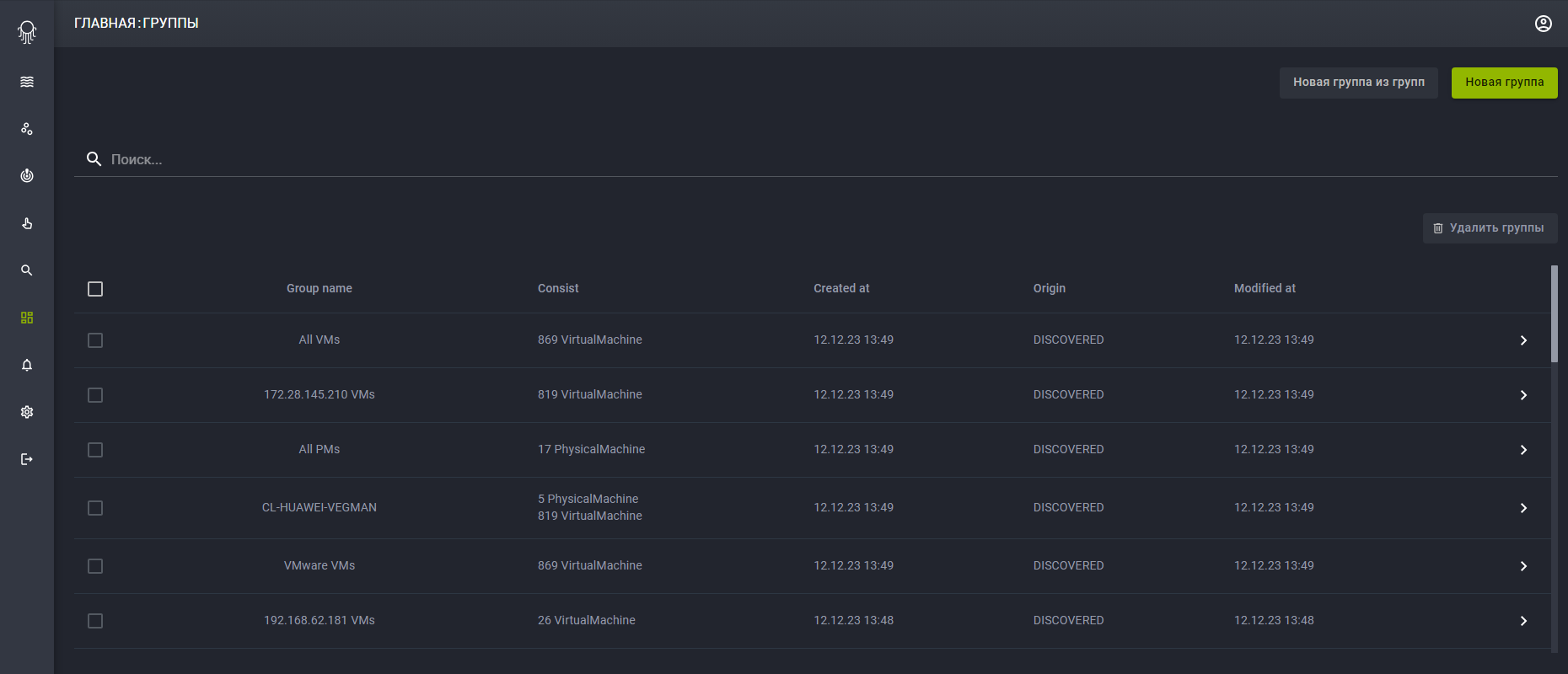Image resolution: width=1568 pixels, height=674 pixels.
Task: Select the All PMs group name
Action: click(x=320, y=449)
